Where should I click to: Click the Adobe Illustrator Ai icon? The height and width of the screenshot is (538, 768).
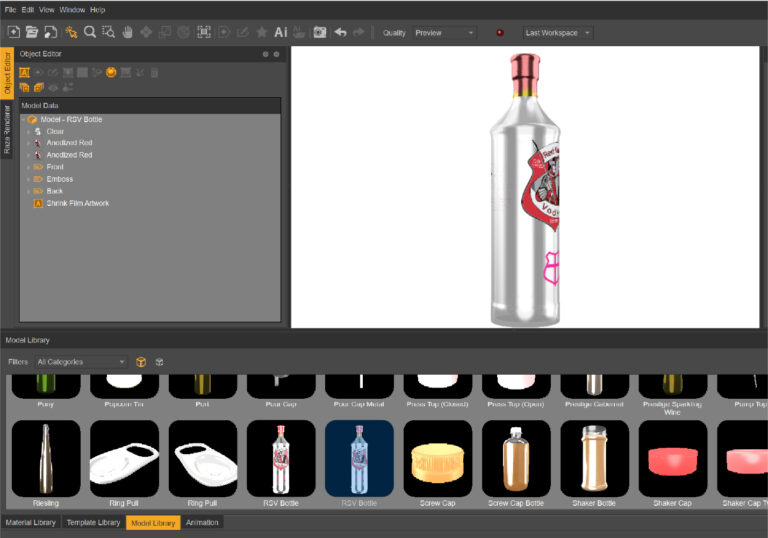pyautogui.click(x=281, y=32)
